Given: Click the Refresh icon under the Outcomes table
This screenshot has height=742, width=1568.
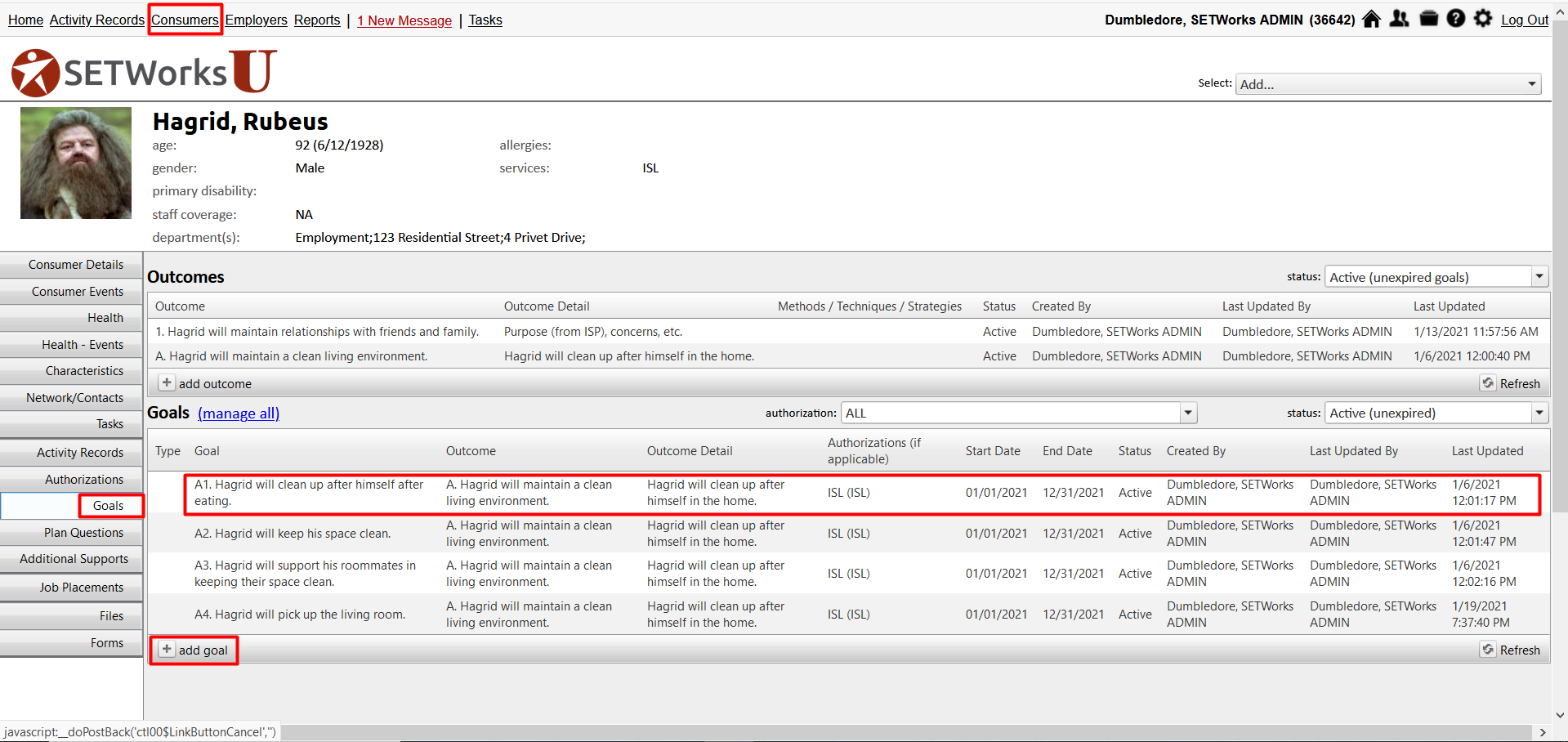Looking at the screenshot, I should tap(1488, 382).
